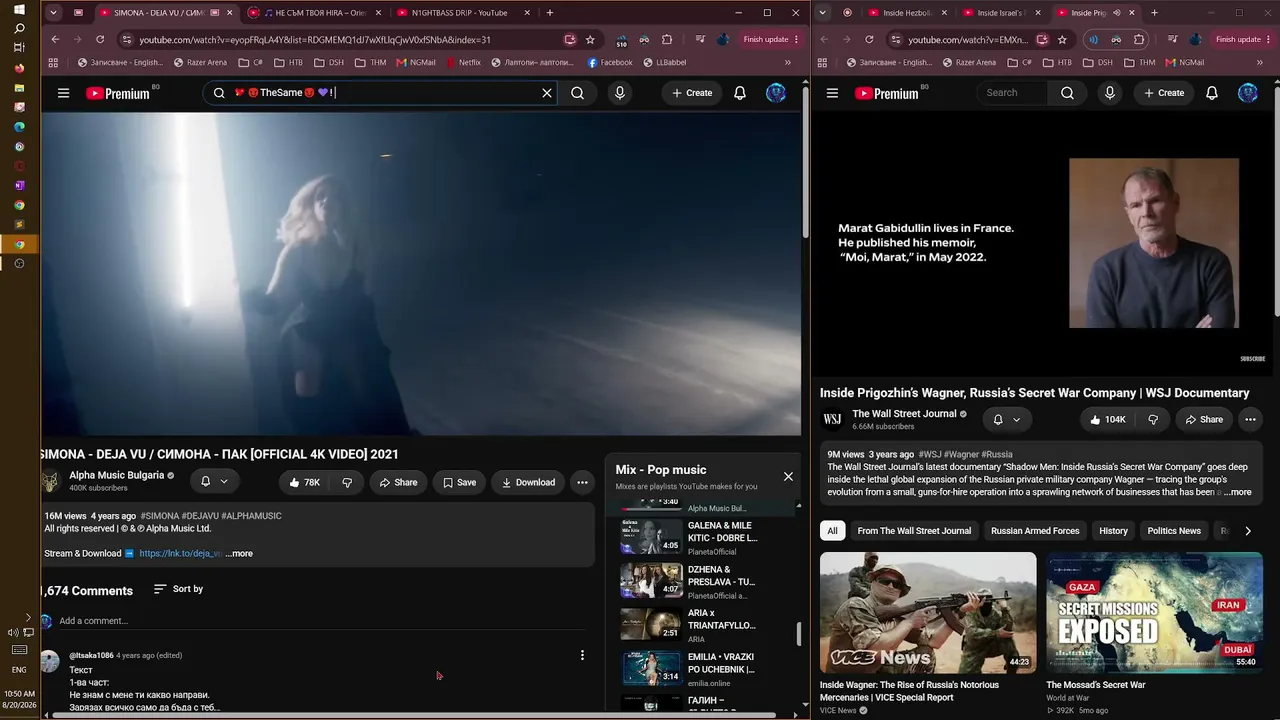Open the account avatar menu in the left window
The image size is (1280, 720).
pyautogui.click(x=776, y=93)
